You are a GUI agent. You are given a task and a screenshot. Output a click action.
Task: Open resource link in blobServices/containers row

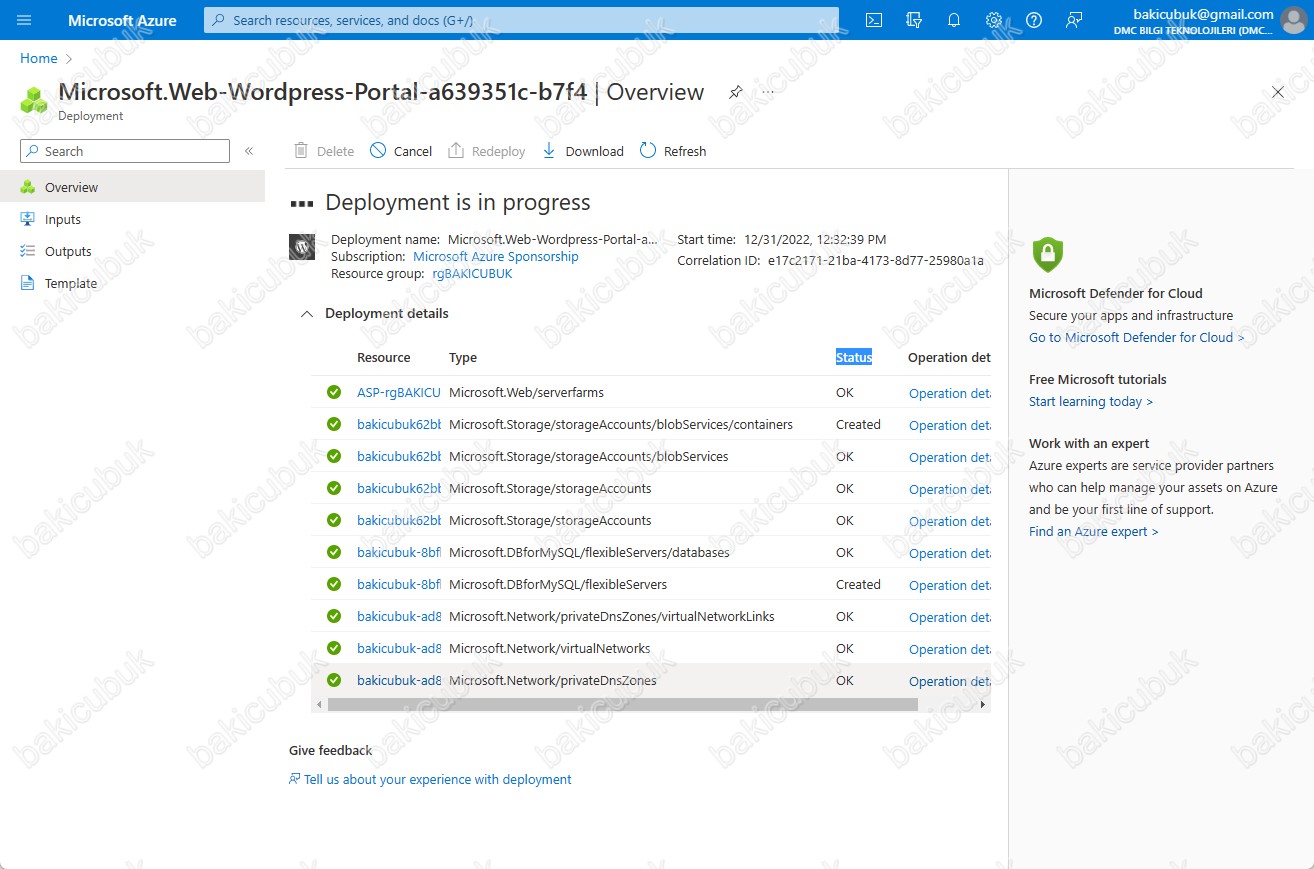pyautogui.click(x=399, y=425)
